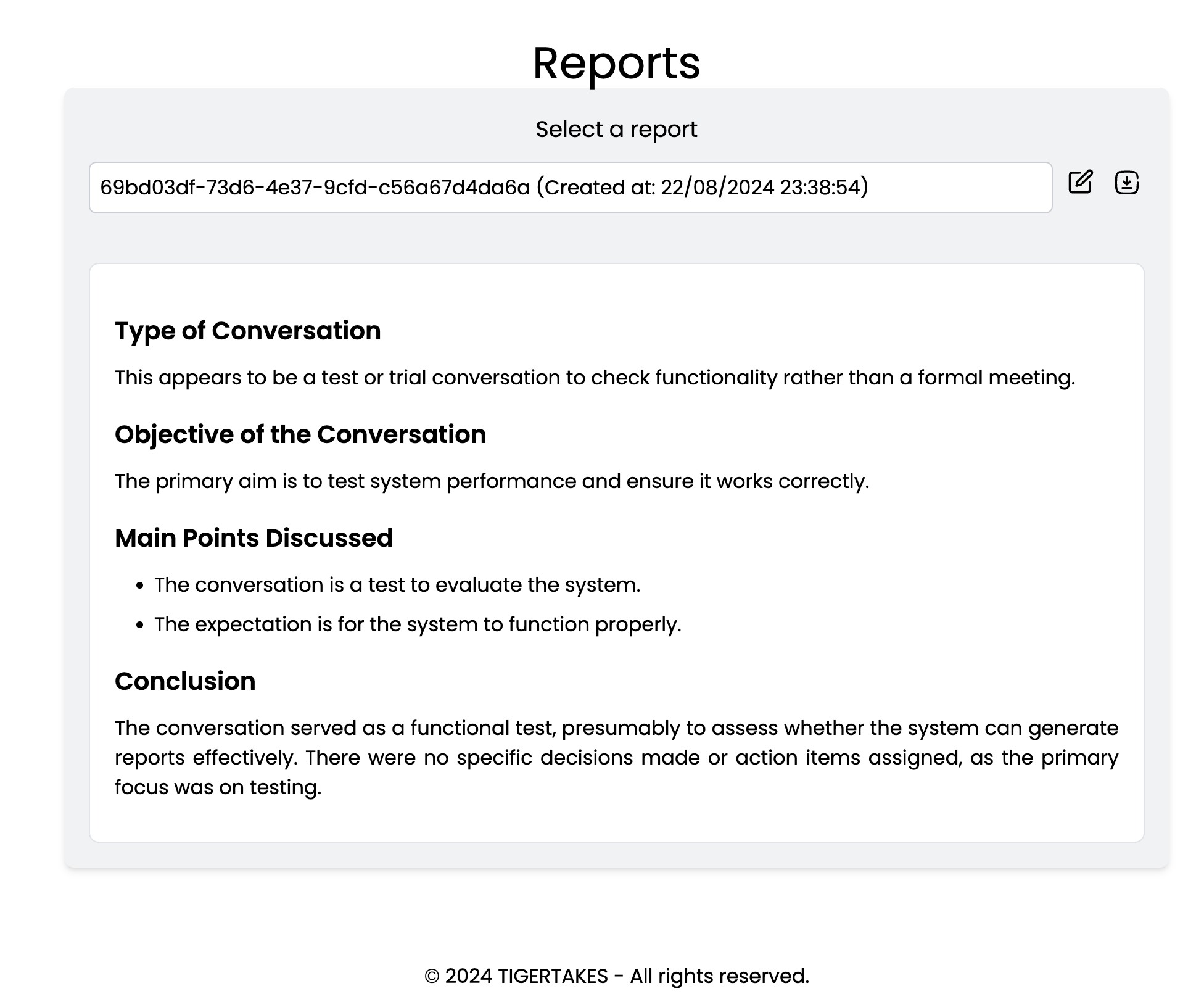Click the sentence about a test or trial conversation

pyautogui.click(x=595, y=378)
